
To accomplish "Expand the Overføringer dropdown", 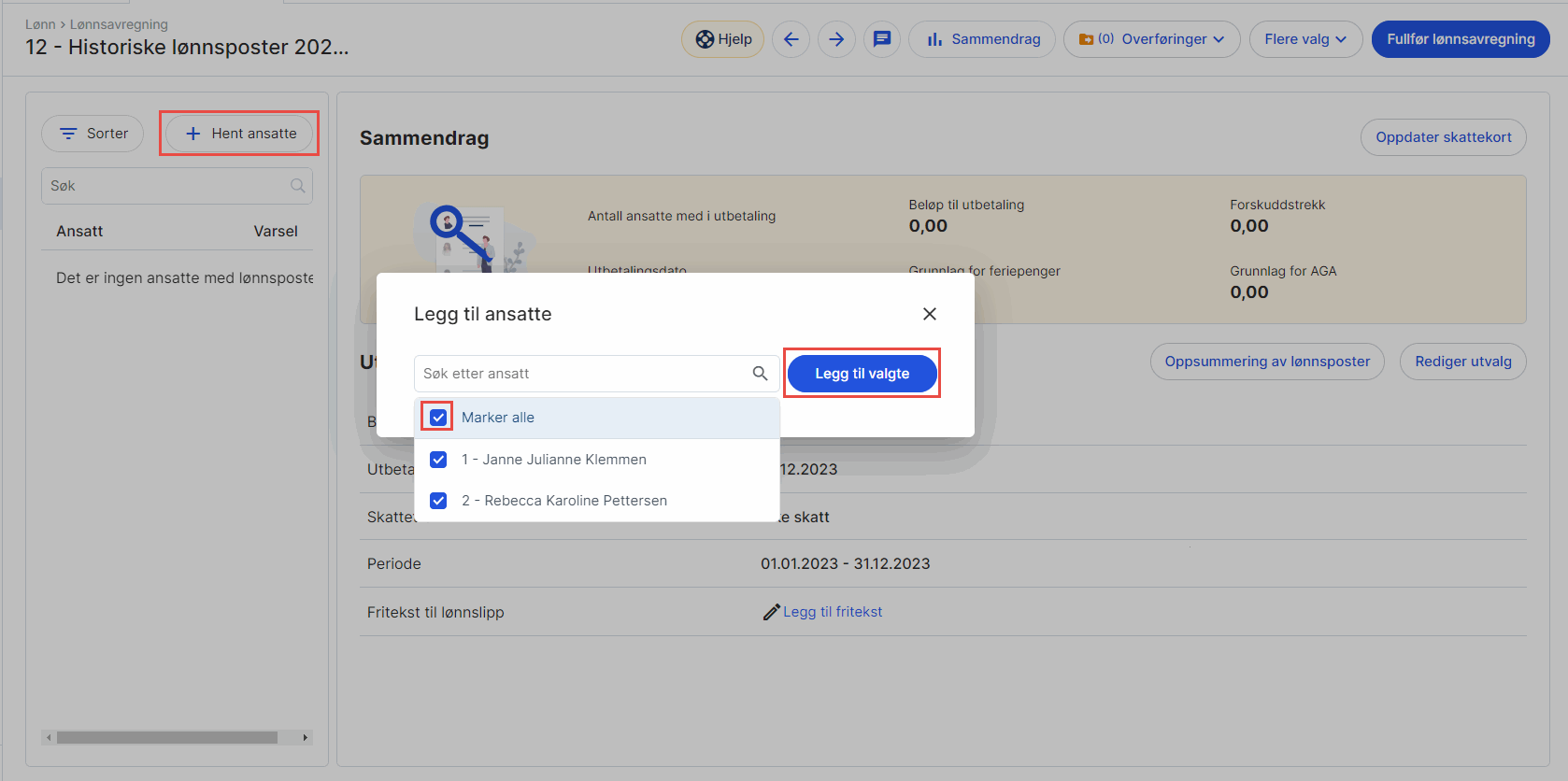I will click(1151, 39).
